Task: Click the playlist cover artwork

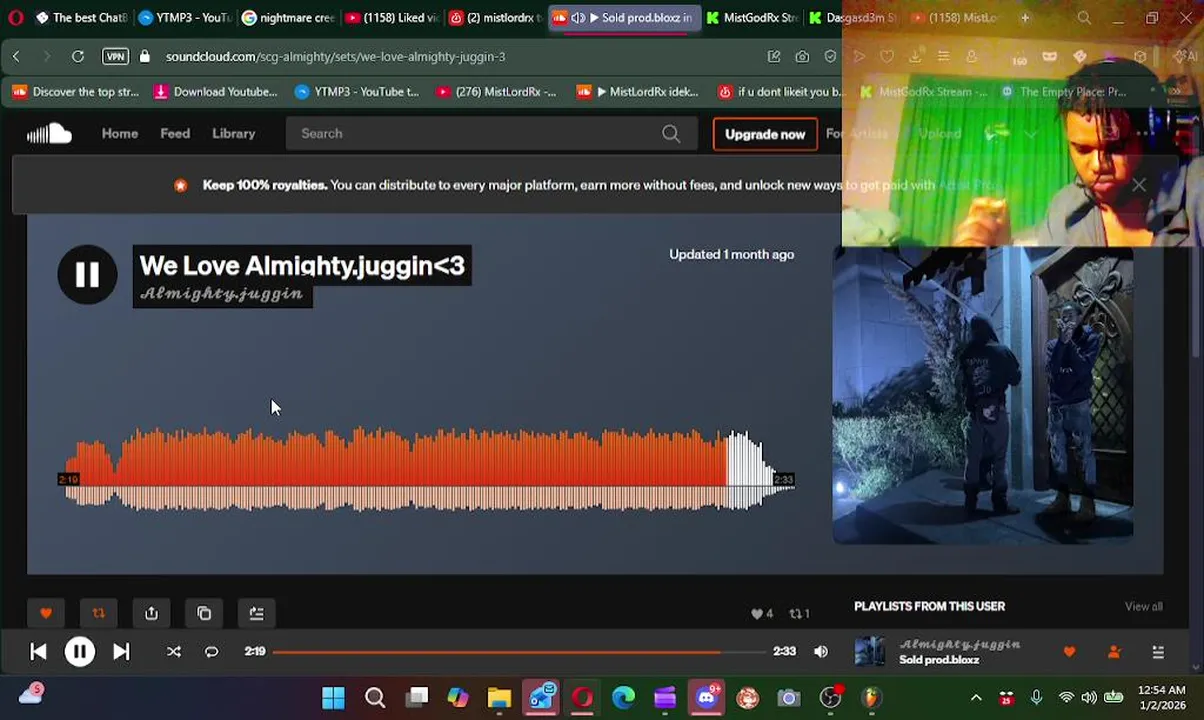Action: point(982,396)
